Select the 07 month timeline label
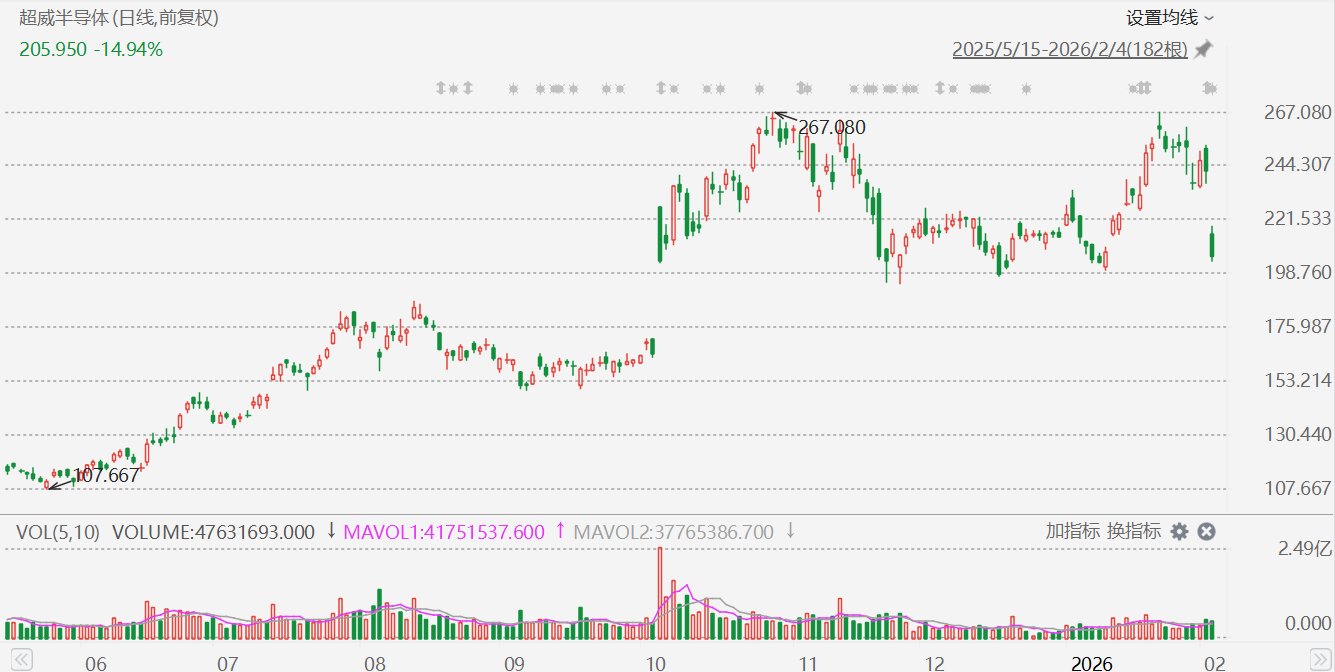The height and width of the screenshot is (672, 1335). (x=228, y=662)
